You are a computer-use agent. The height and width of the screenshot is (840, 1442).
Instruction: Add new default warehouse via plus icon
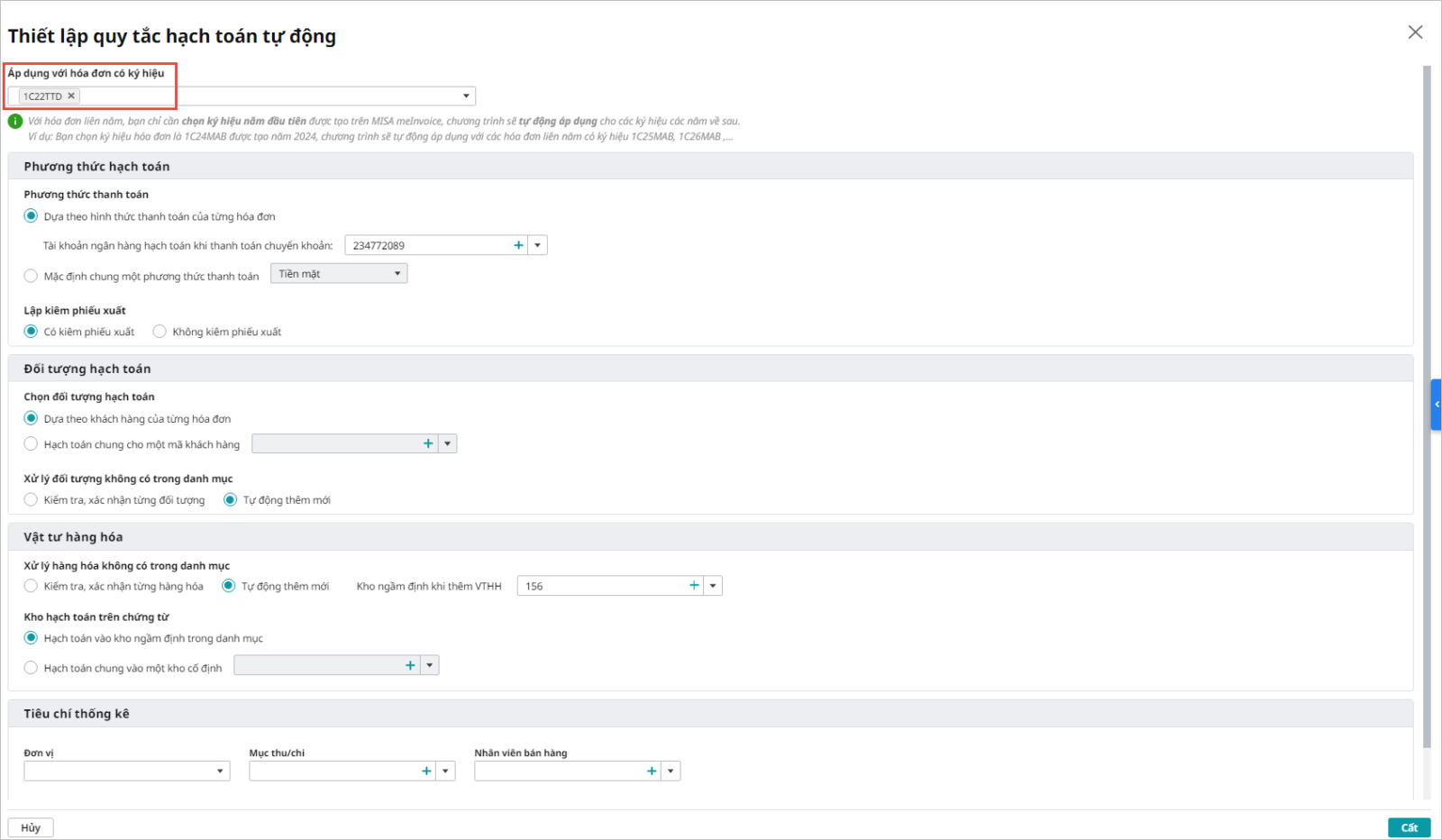[694, 586]
